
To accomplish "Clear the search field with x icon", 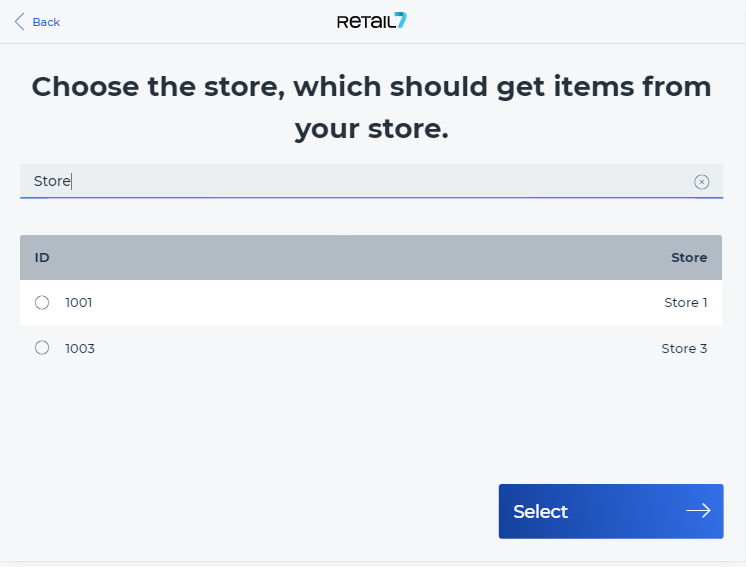I will (x=701, y=182).
